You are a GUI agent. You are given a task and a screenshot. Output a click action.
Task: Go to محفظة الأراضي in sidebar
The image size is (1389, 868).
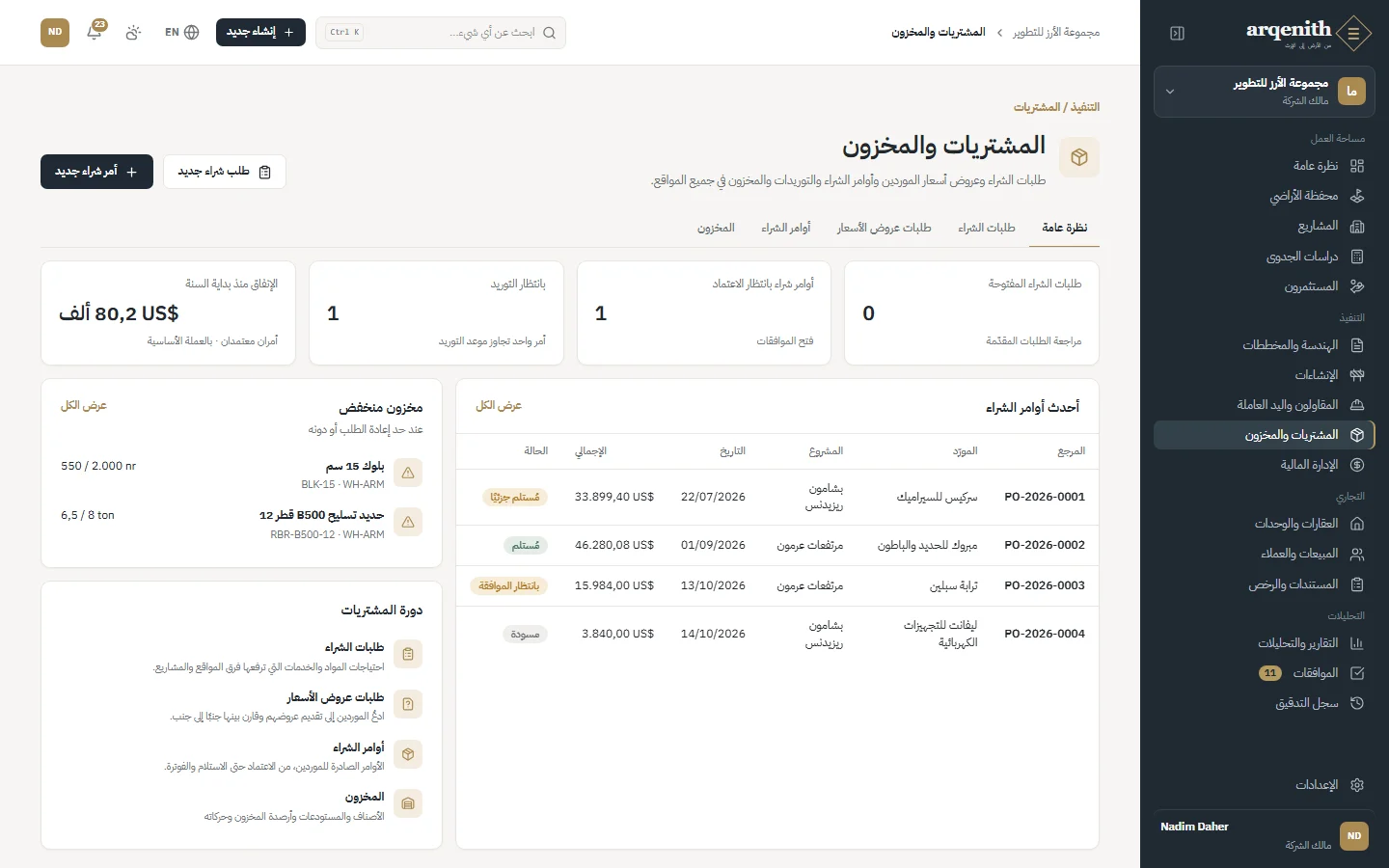[1265, 196]
